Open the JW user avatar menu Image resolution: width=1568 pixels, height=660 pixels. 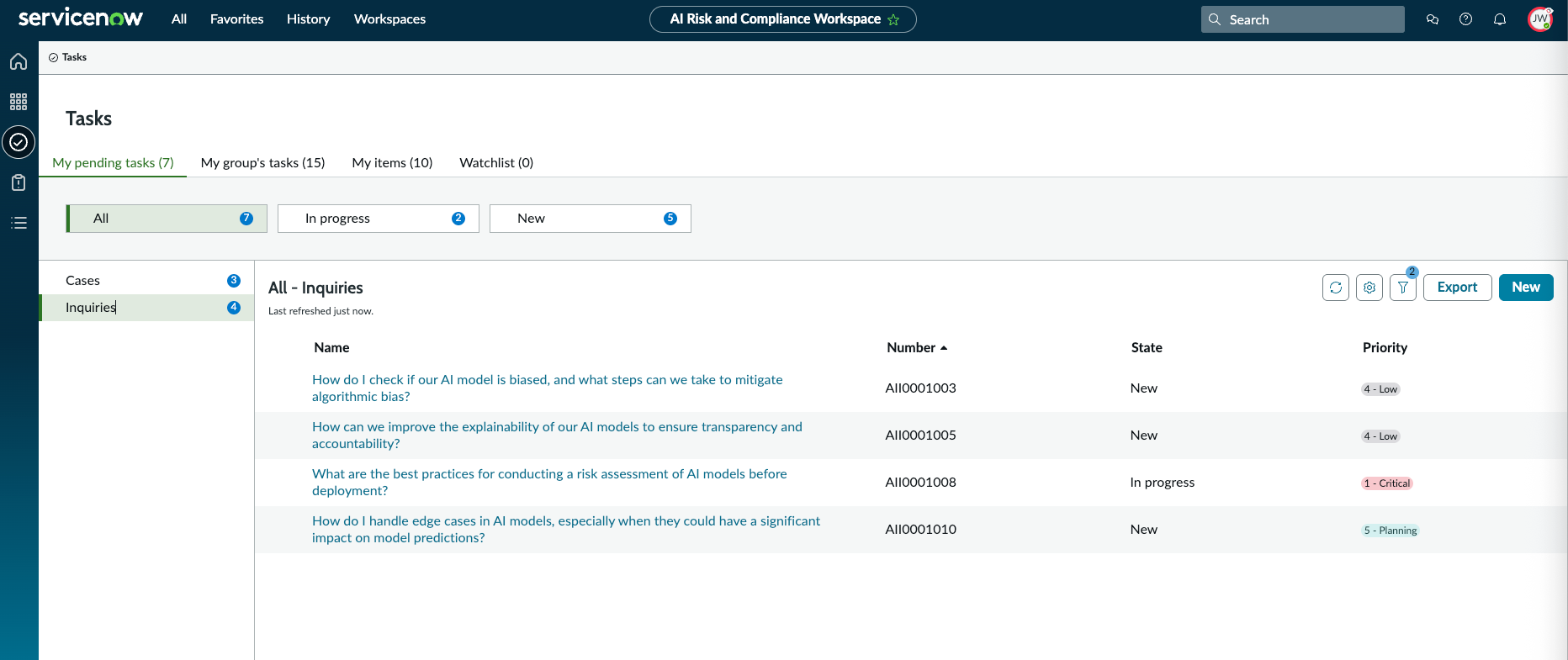pyautogui.click(x=1539, y=19)
